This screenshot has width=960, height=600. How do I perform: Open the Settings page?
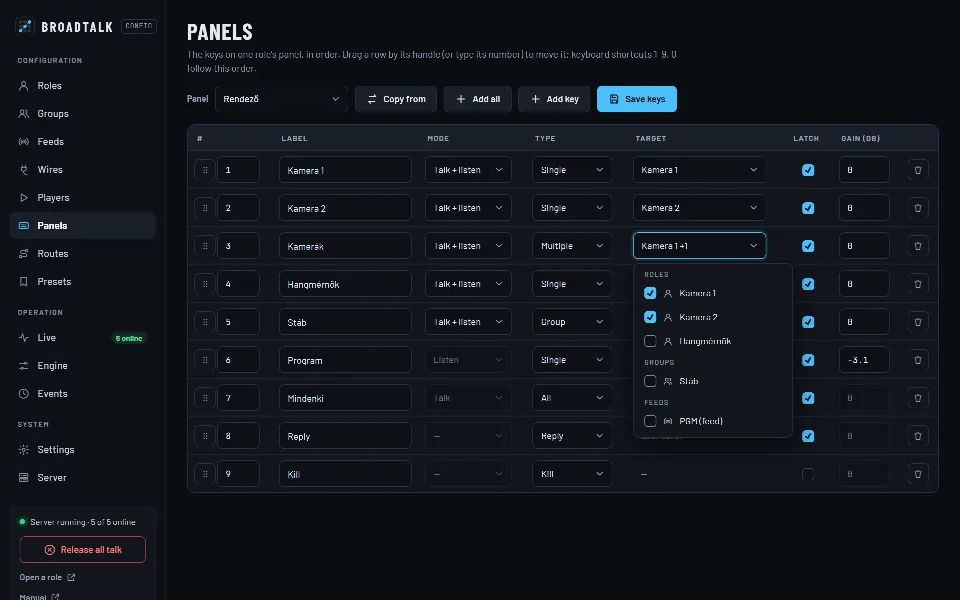pyautogui.click(x=83, y=450)
